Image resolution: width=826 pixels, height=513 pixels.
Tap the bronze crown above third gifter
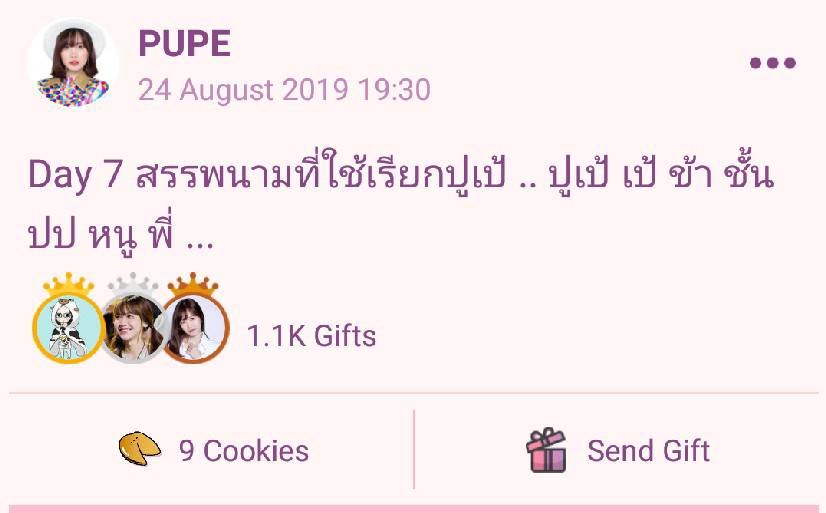click(193, 284)
